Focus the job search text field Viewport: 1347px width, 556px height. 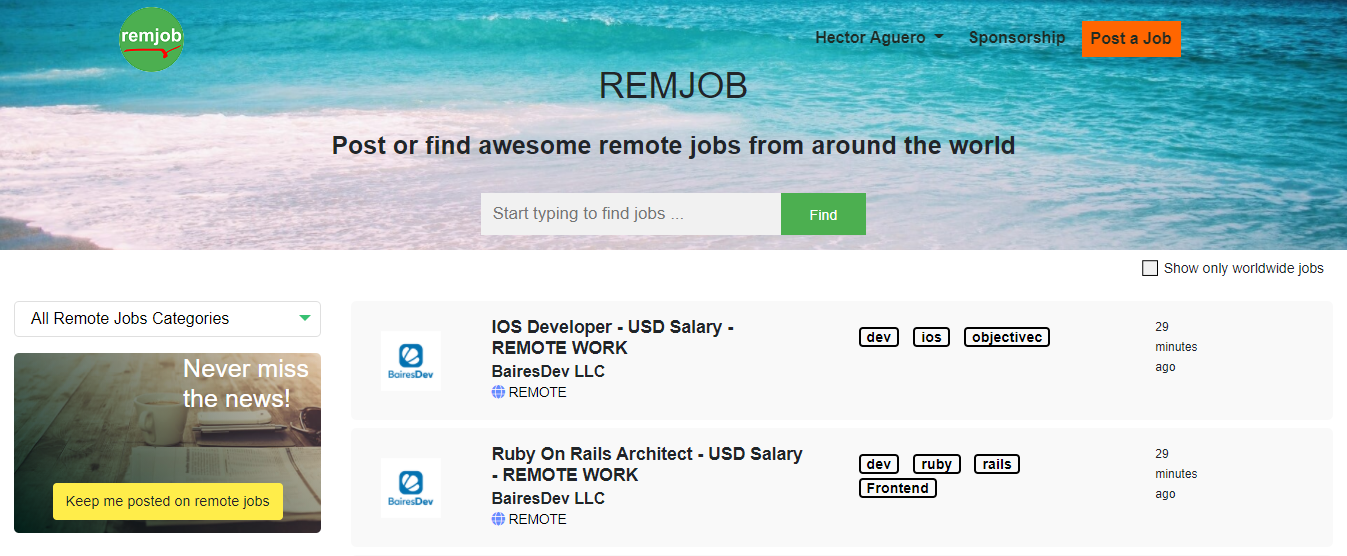click(x=630, y=214)
